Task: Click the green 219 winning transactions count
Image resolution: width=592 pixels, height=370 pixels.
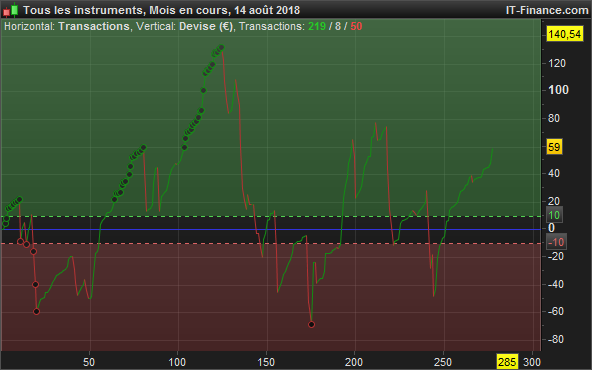Action: pyautogui.click(x=317, y=26)
